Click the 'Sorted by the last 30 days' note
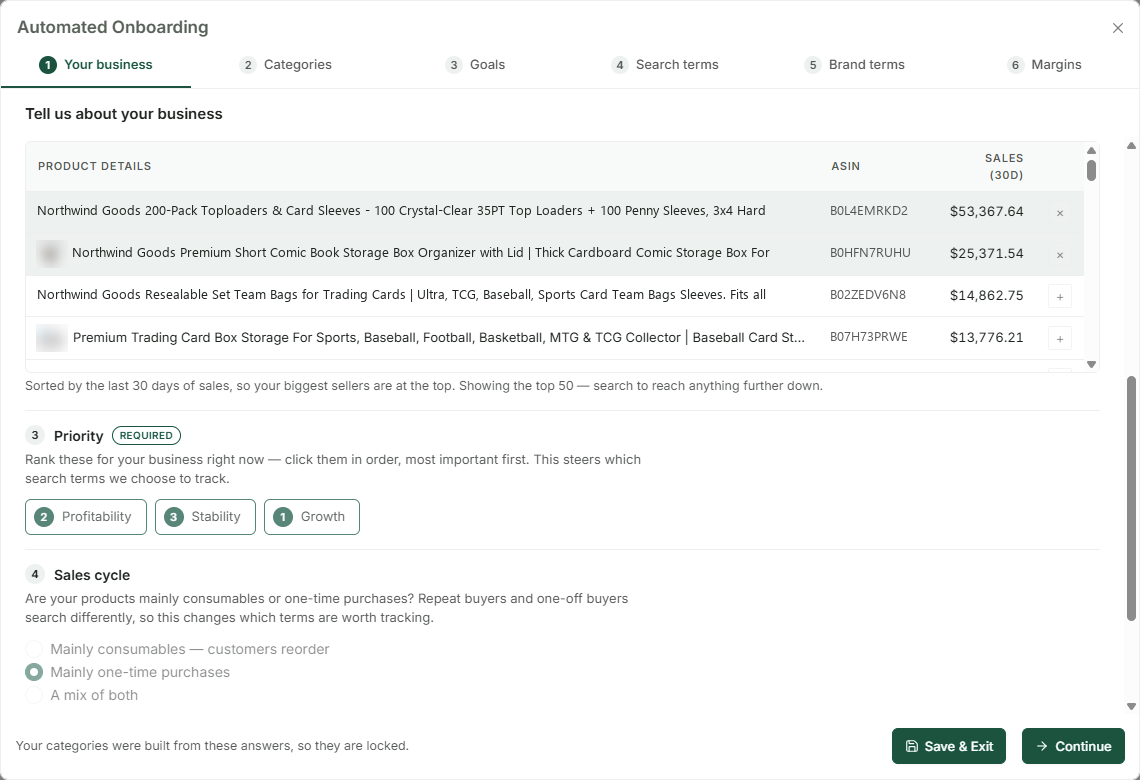 424,386
